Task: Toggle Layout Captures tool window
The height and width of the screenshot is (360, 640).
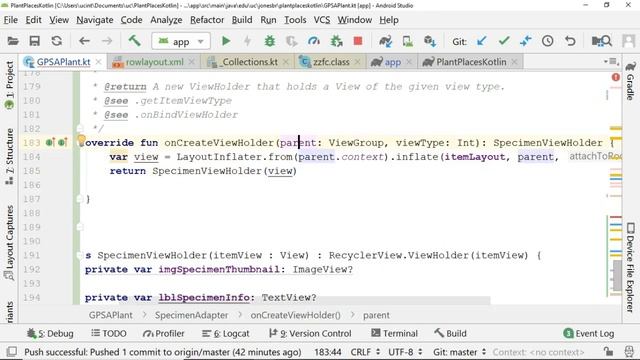Action: coord(9,242)
